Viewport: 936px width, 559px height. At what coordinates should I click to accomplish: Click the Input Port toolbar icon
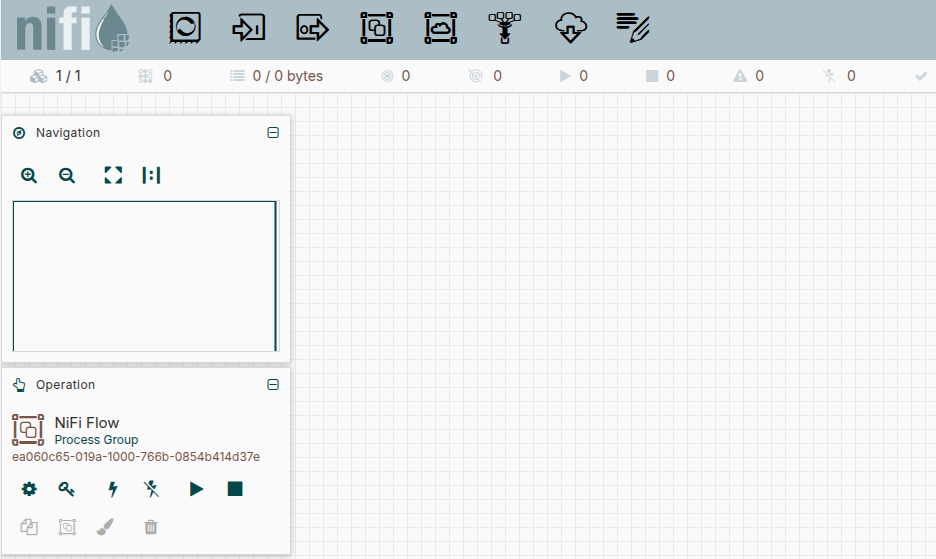248,28
